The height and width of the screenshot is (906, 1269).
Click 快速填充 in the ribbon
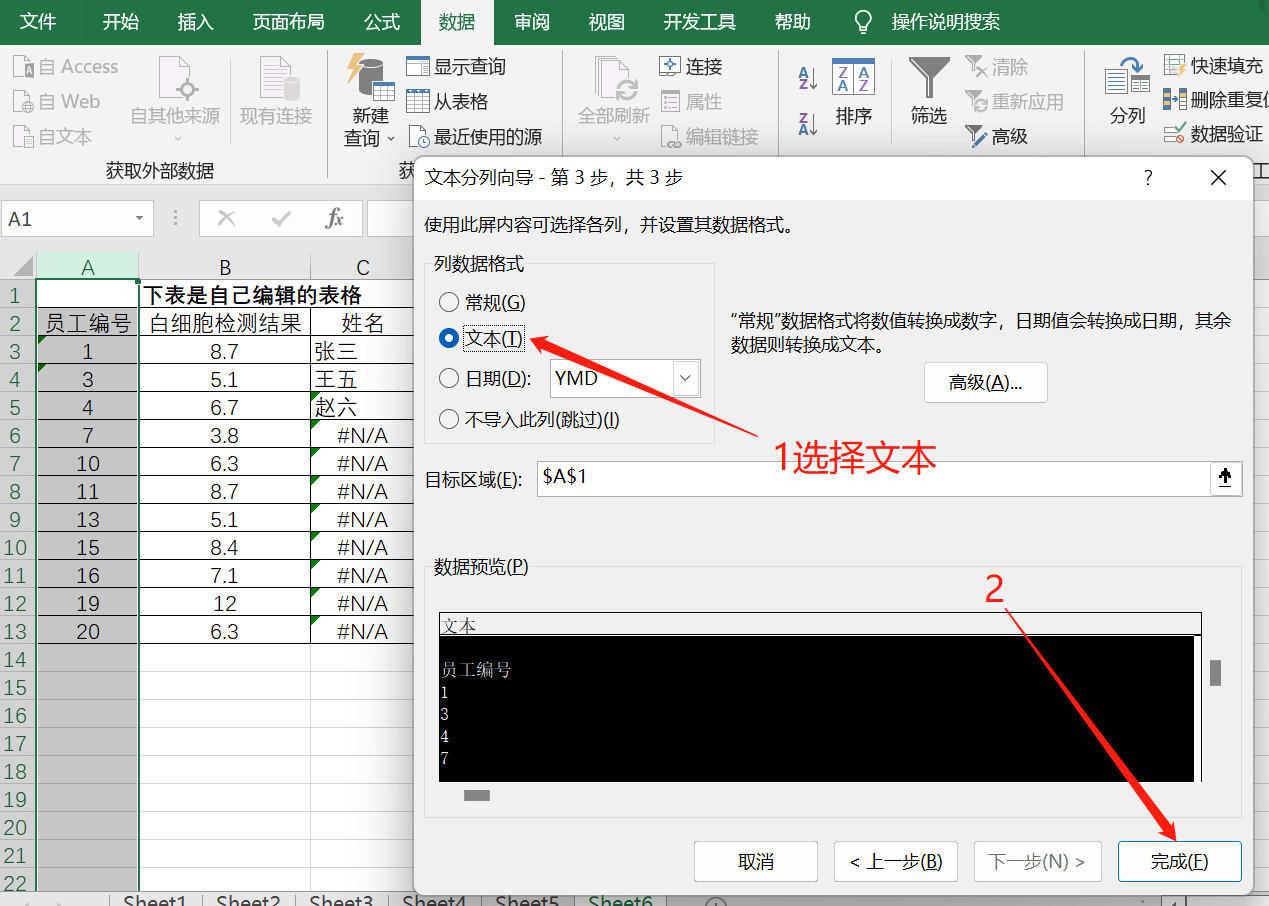1213,66
